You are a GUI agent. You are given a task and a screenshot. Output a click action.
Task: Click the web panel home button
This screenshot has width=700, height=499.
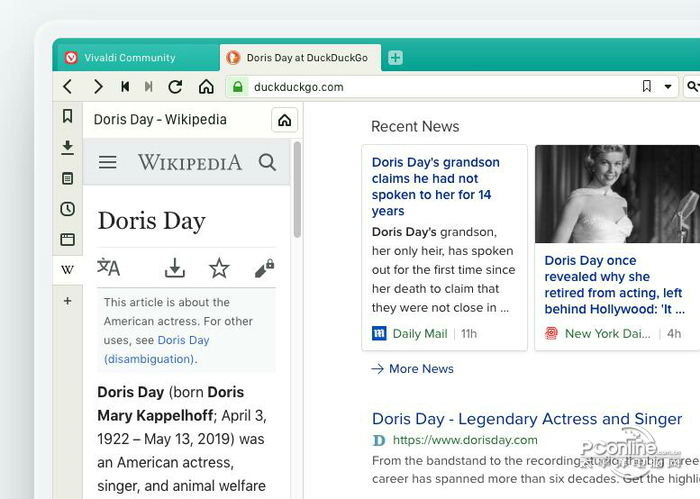[285, 120]
